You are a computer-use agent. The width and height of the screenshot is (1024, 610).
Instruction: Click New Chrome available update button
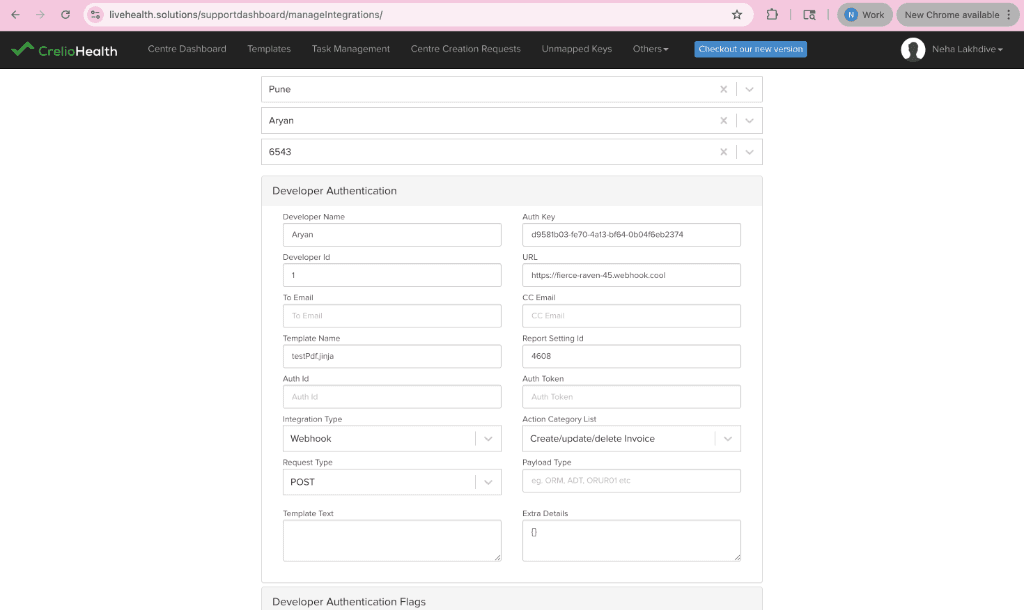952,14
